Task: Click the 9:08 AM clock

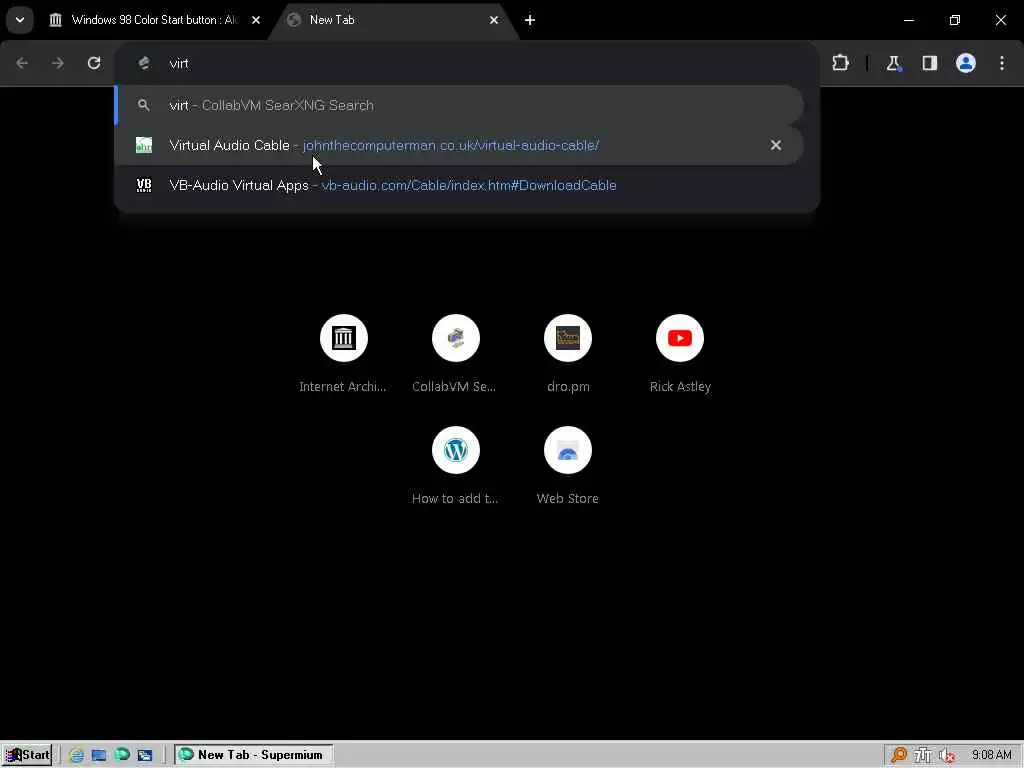Action: (991, 755)
